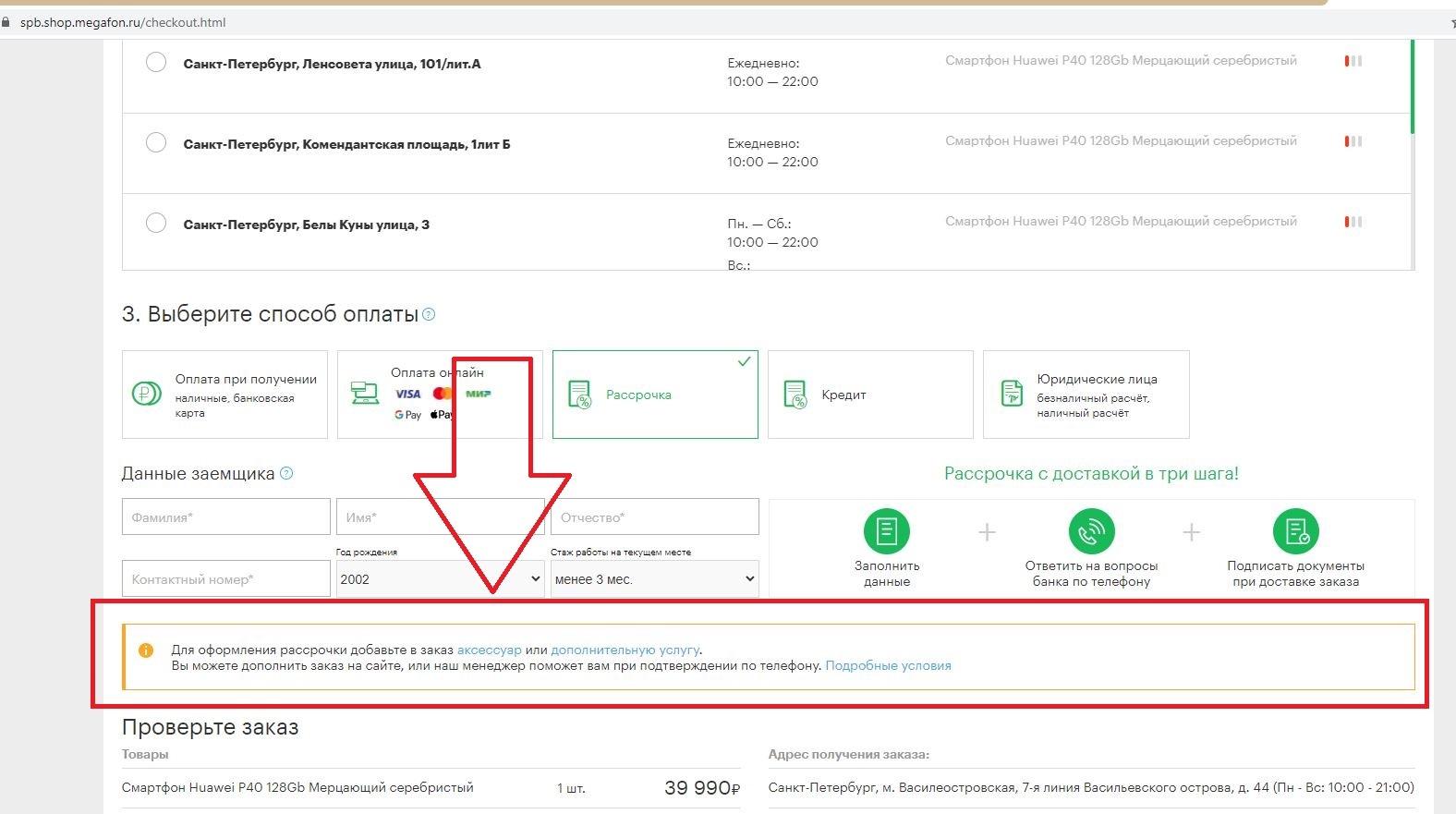Click the document percent icon in Рассрочка
This screenshot has width=1456, height=814.
579,395
